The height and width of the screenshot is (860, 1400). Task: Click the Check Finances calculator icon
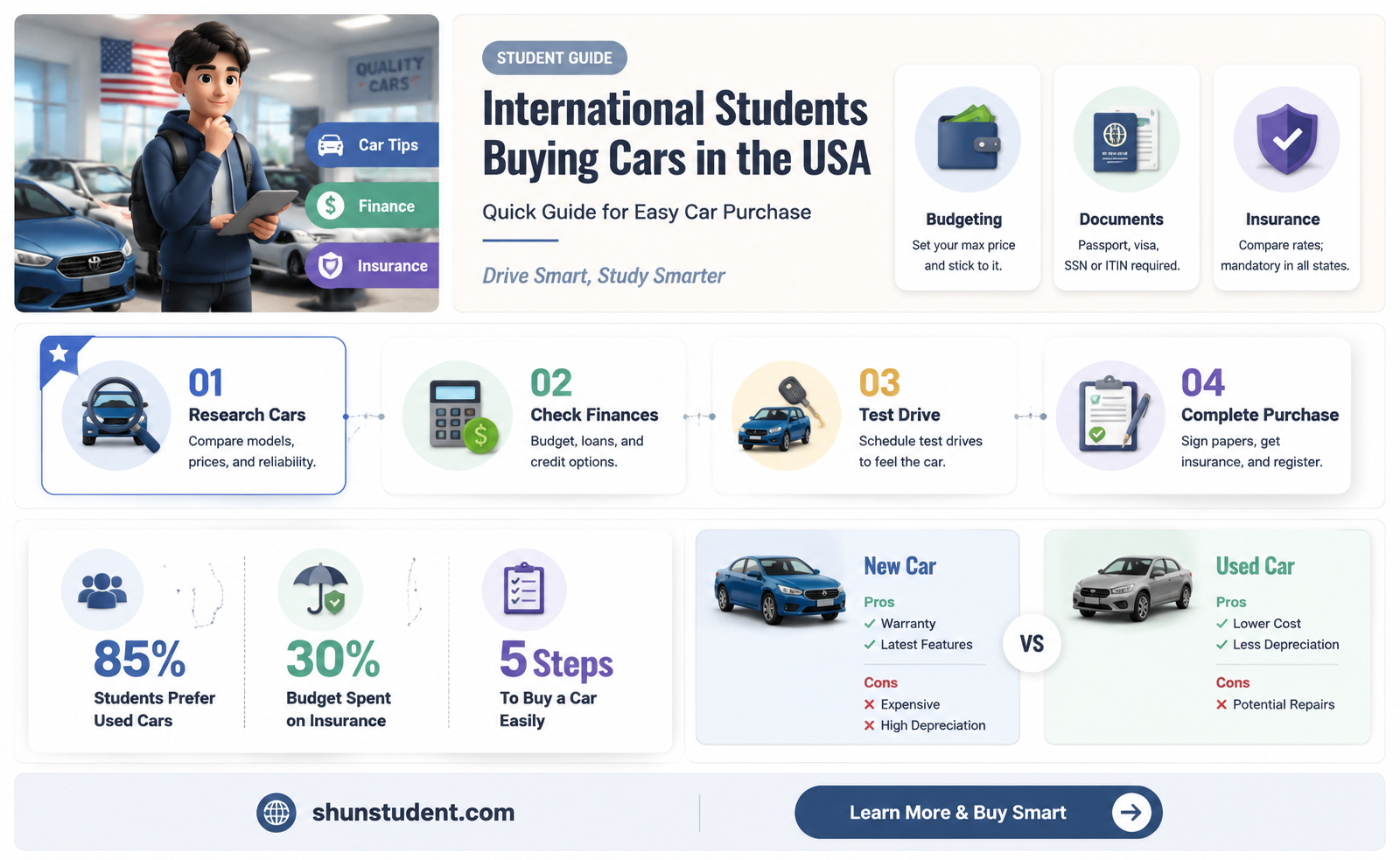click(x=462, y=416)
